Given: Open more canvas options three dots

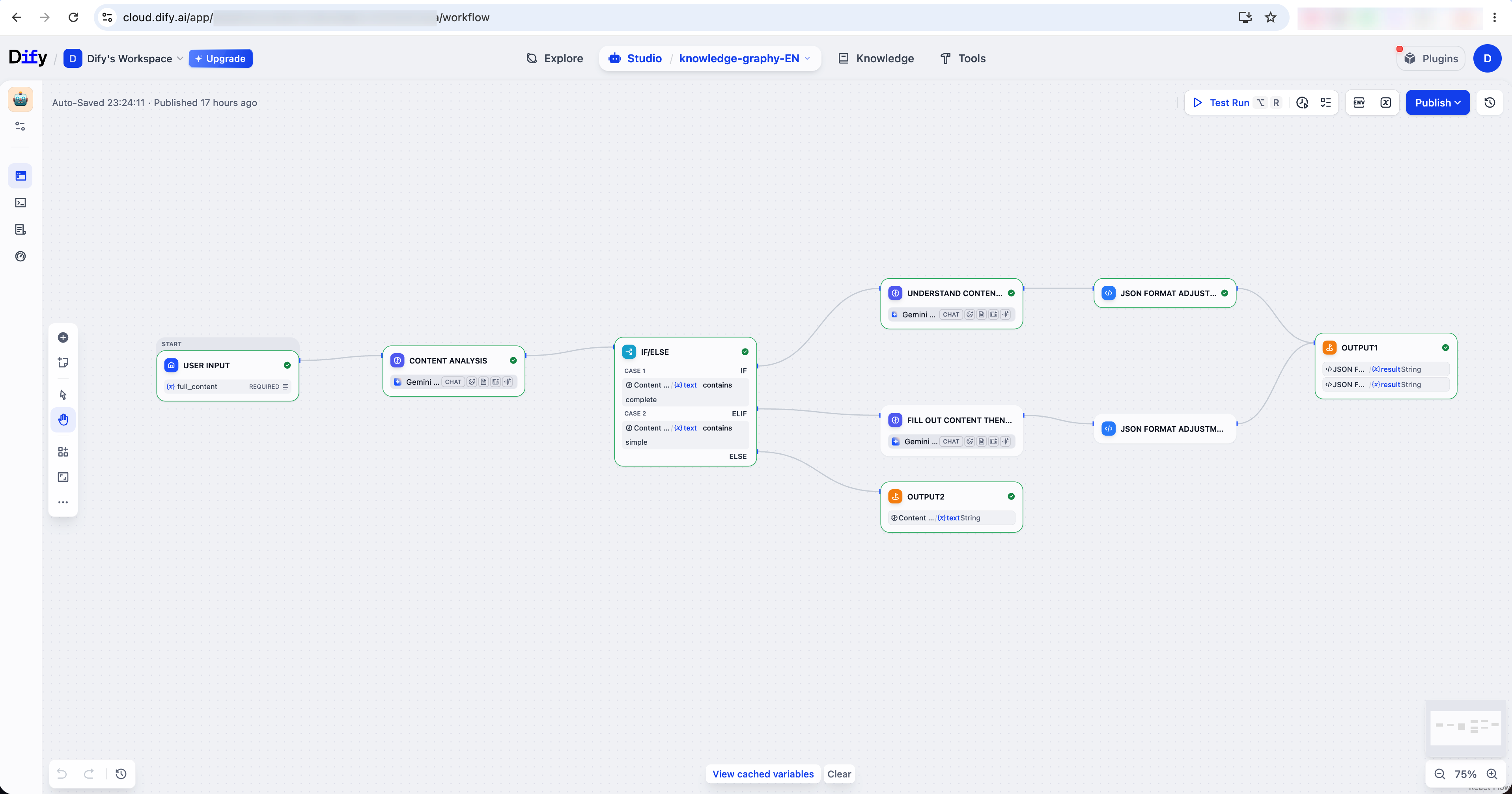Looking at the screenshot, I should tap(63, 502).
